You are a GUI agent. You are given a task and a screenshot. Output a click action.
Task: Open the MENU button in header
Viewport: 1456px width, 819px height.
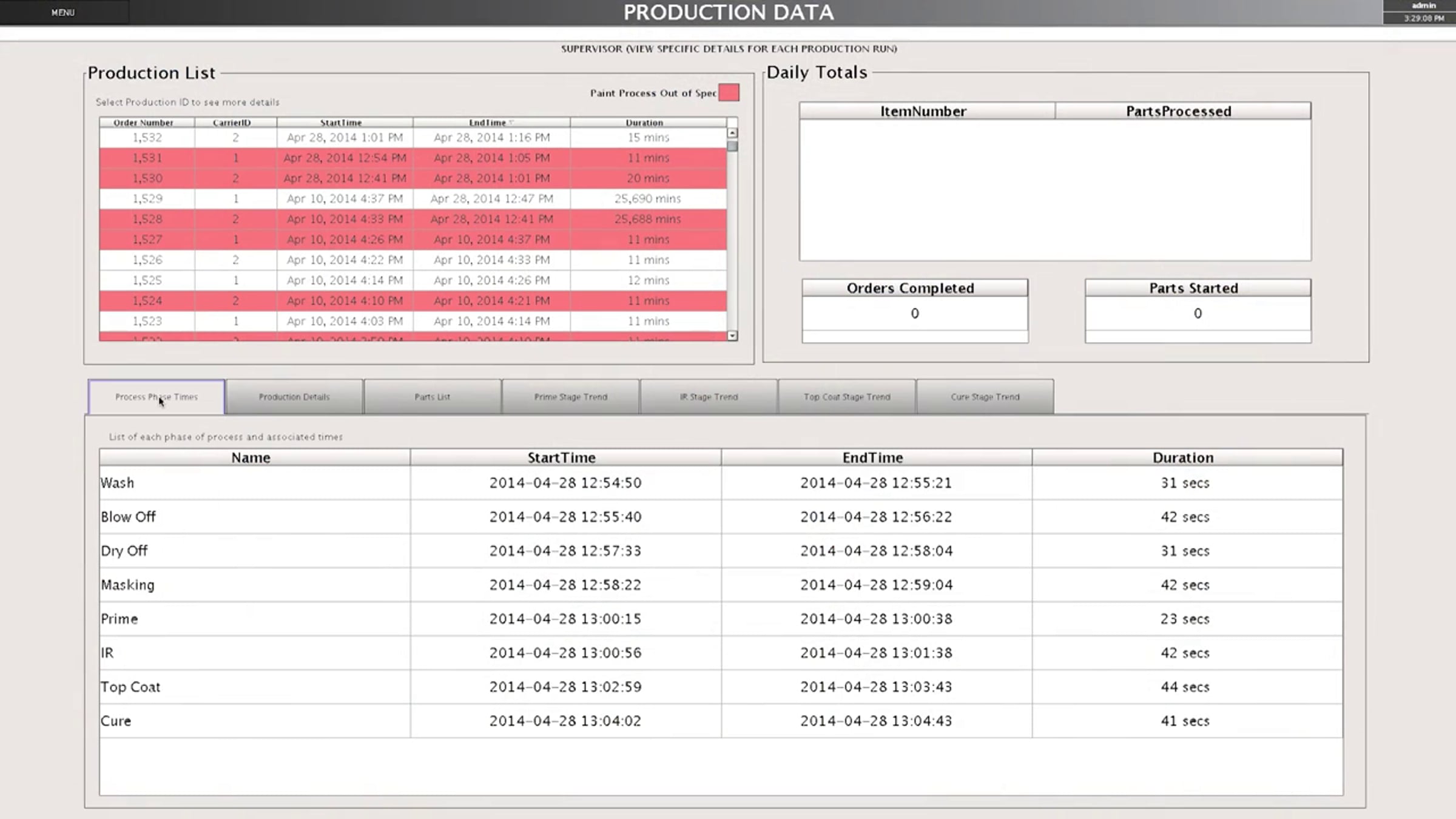pos(63,12)
